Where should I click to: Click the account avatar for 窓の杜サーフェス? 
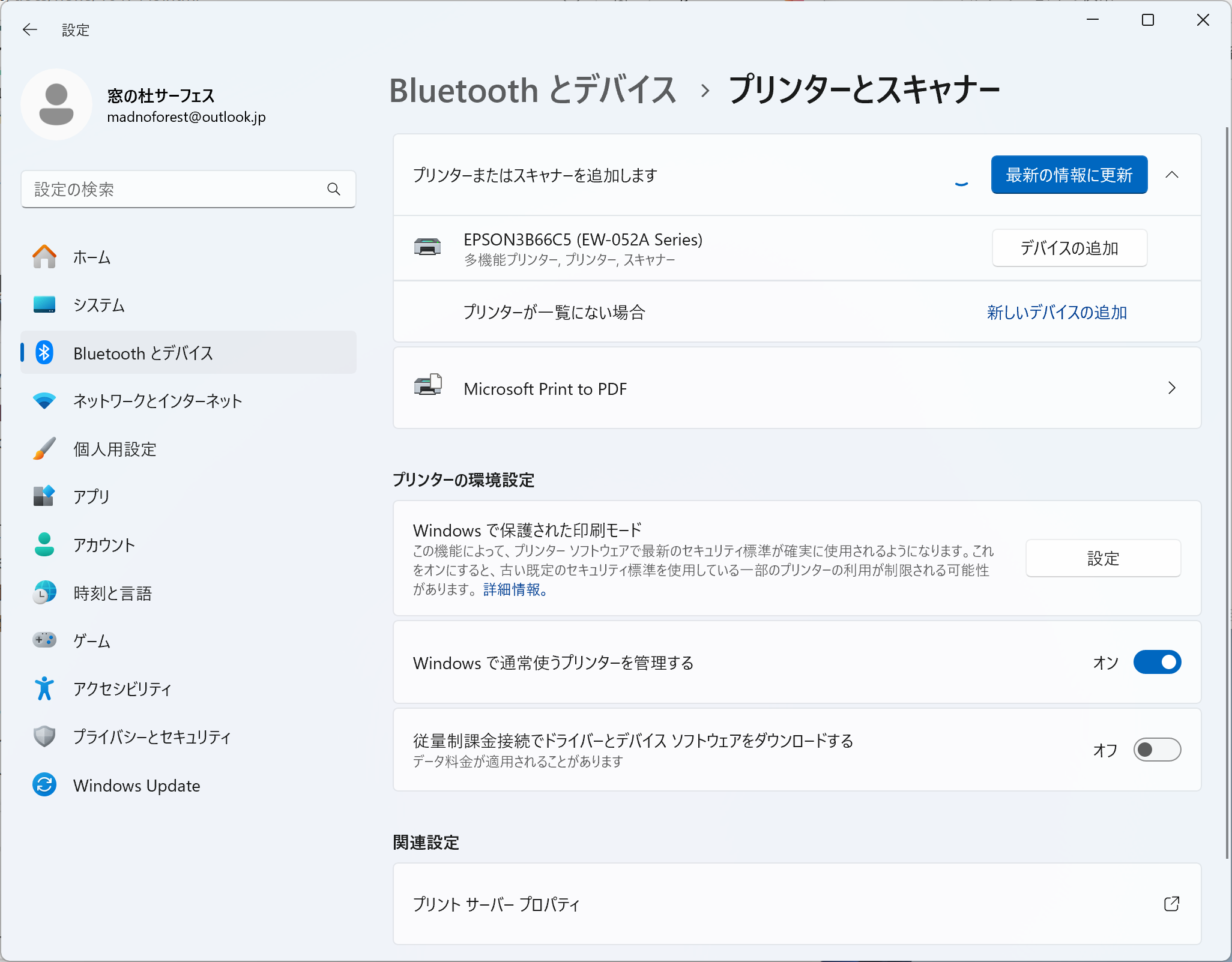pyautogui.click(x=56, y=104)
